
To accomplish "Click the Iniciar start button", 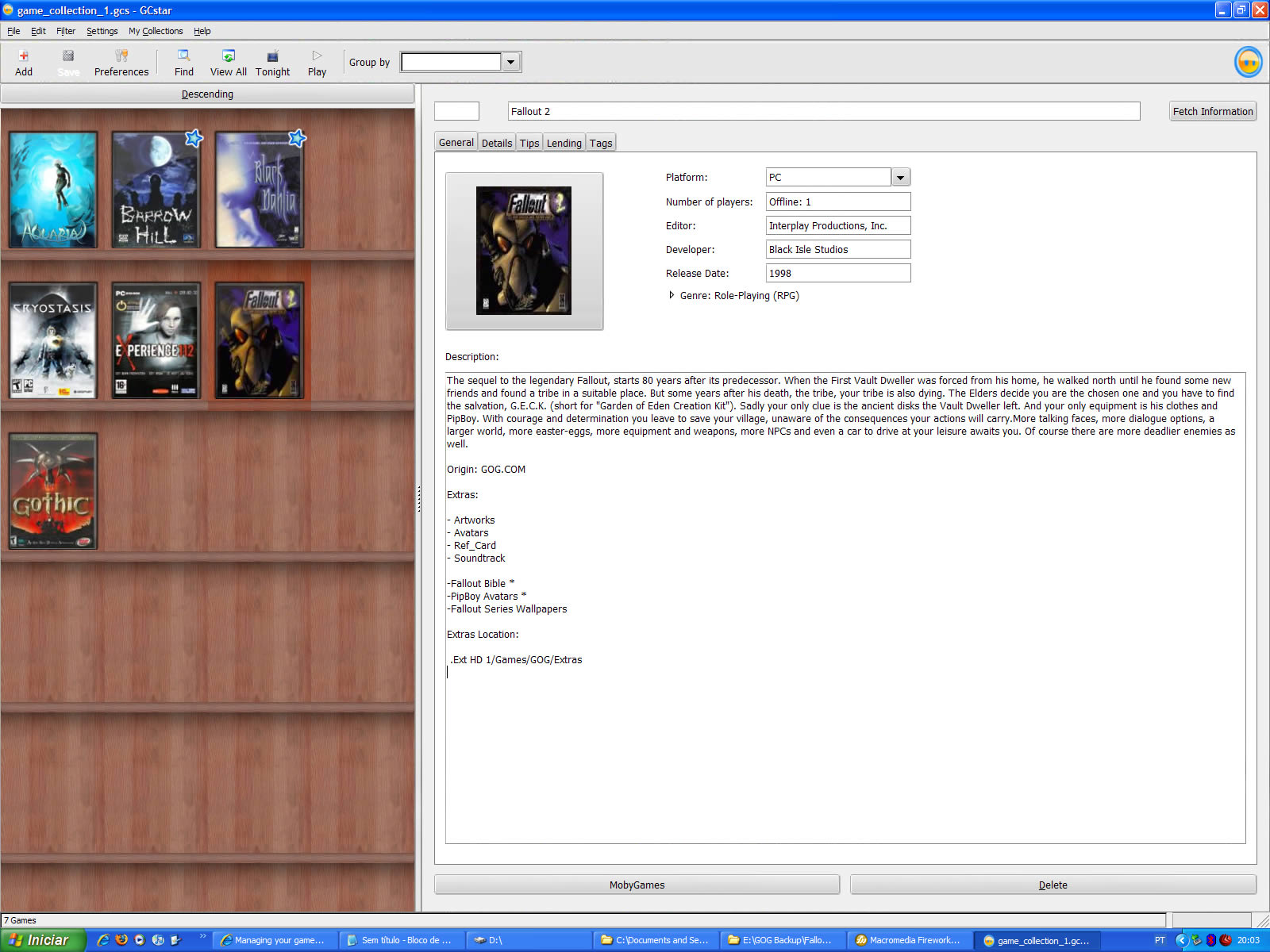I will [43, 940].
